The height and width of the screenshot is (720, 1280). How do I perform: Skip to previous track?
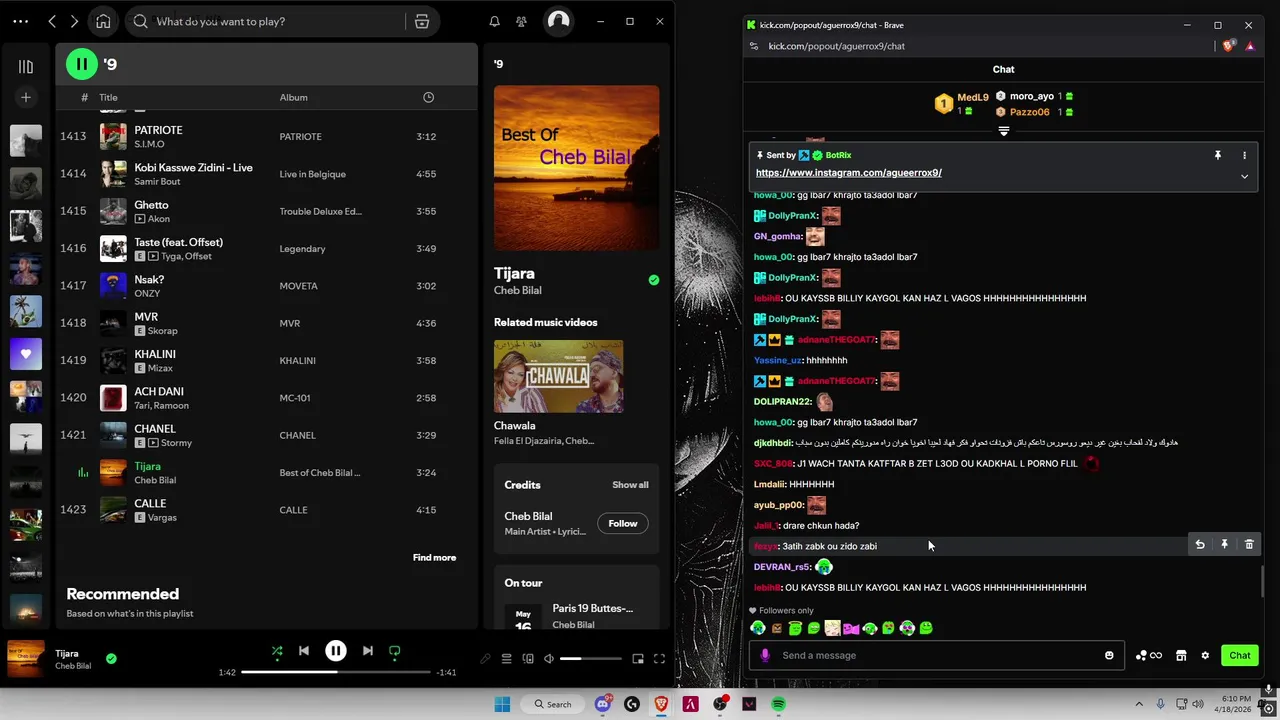304,651
